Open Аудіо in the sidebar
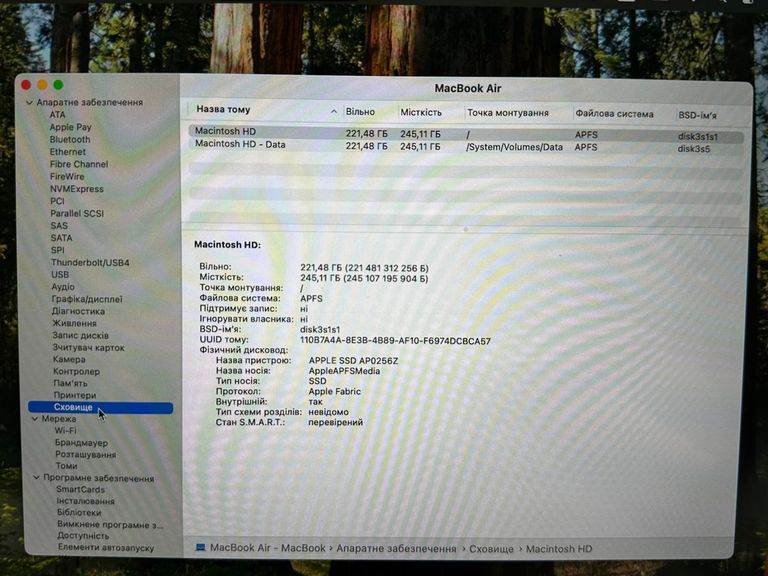This screenshot has width=768, height=576. point(63,287)
